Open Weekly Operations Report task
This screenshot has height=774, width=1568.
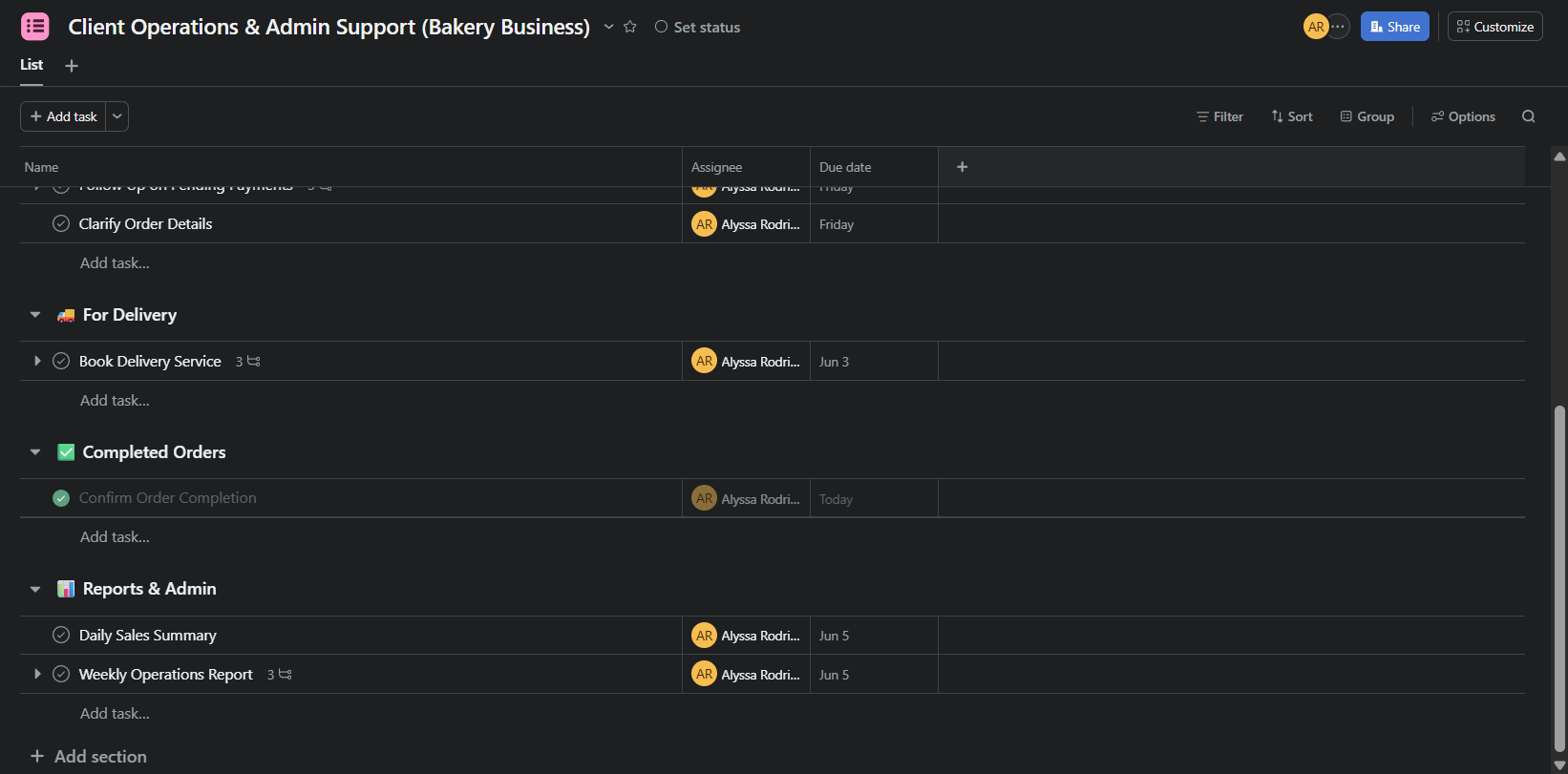(x=166, y=674)
